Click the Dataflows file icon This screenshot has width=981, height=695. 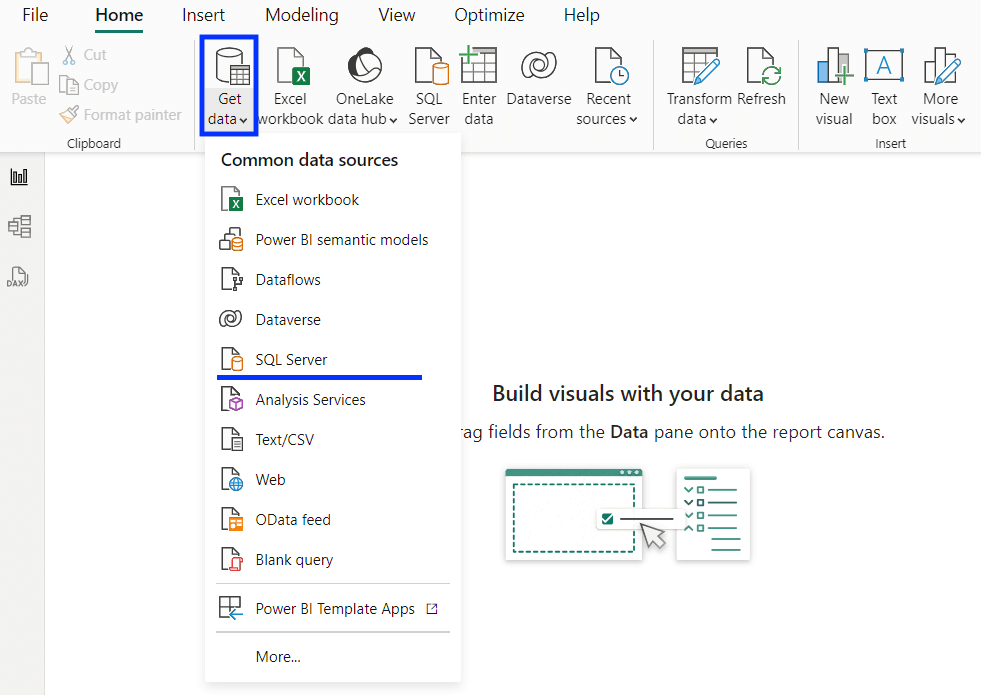(x=231, y=280)
